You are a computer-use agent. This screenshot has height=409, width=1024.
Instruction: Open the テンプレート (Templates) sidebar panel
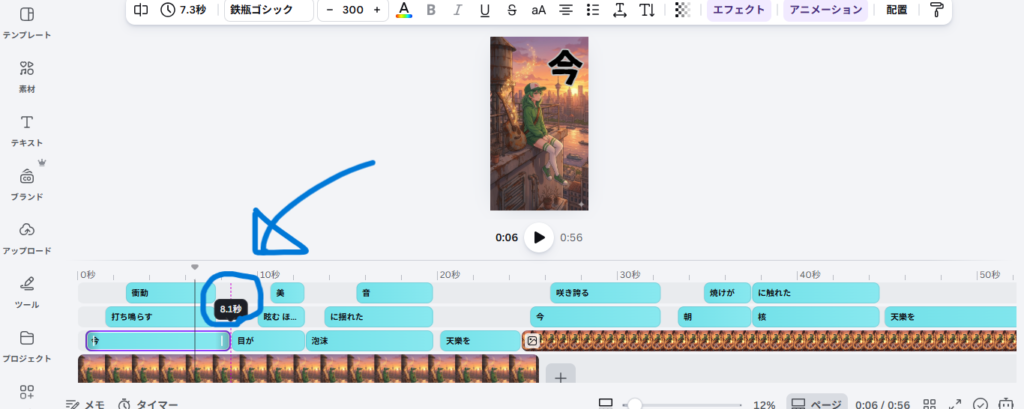pyautogui.click(x=27, y=22)
